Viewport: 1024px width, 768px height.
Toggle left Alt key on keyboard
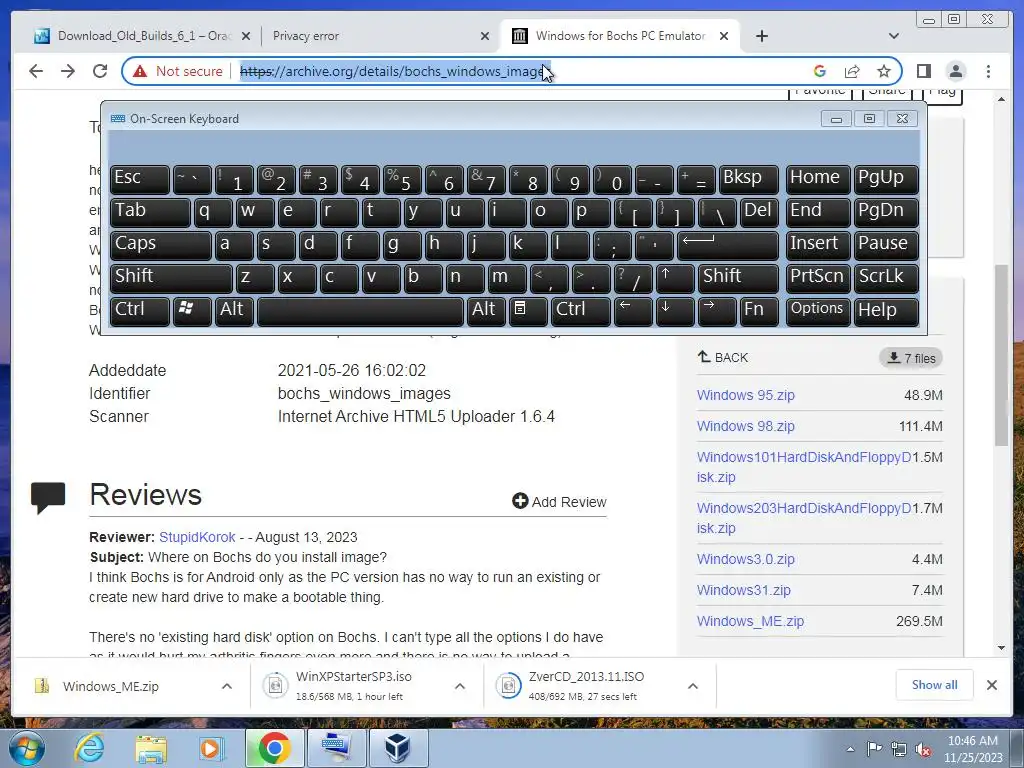click(x=234, y=310)
